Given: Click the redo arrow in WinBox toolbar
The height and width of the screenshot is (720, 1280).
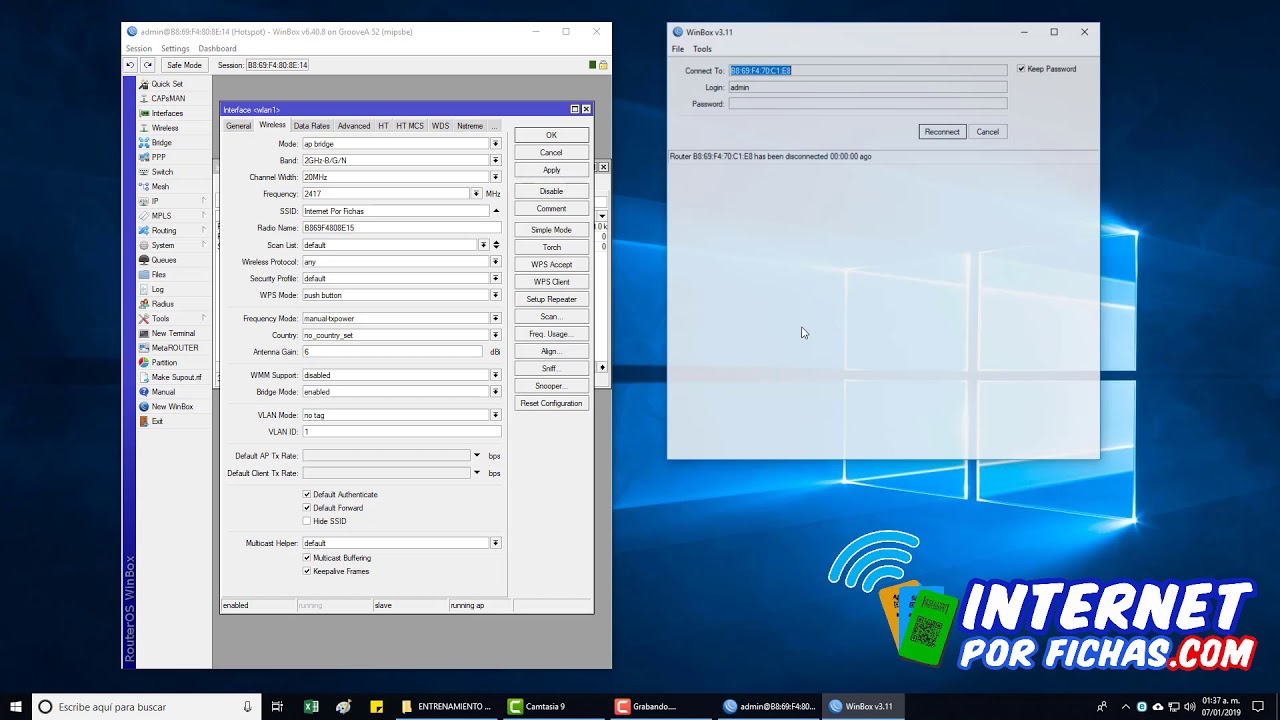Looking at the screenshot, I should pos(148,65).
